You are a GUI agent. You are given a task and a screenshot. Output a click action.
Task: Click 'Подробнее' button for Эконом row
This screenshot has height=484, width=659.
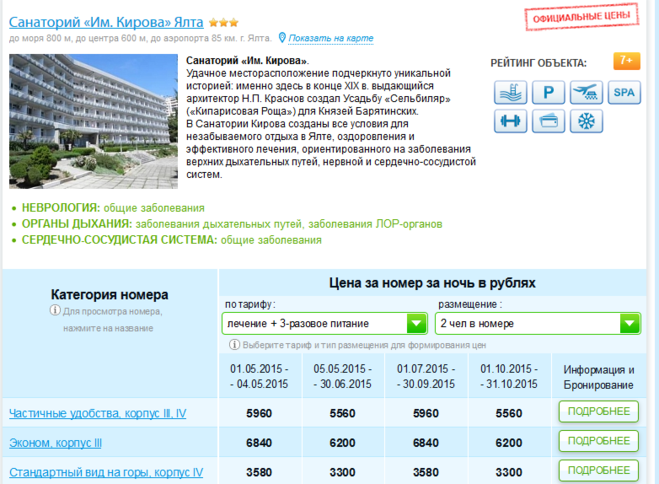pyautogui.click(x=598, y=441)
